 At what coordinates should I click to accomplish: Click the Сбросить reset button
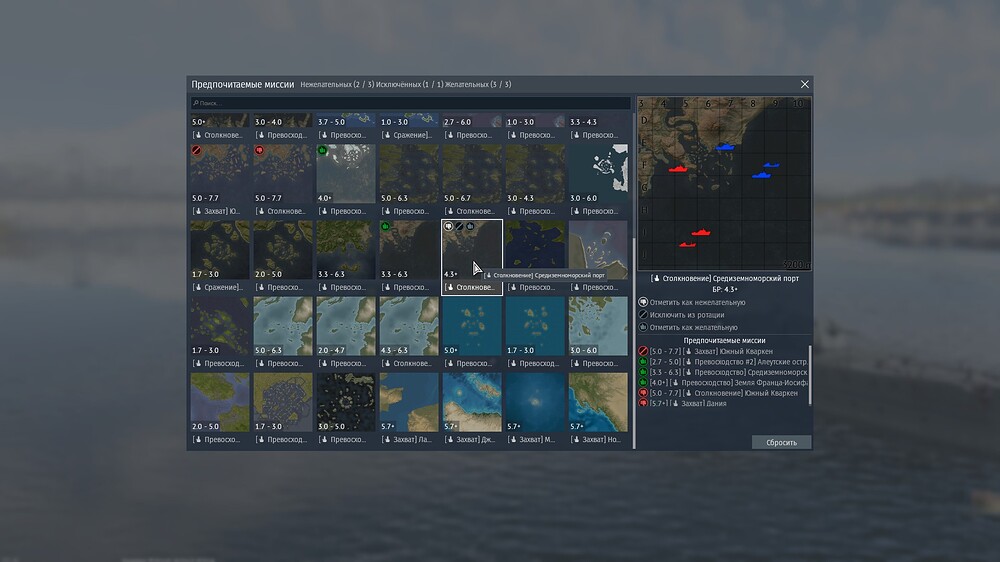coord(781,442)
